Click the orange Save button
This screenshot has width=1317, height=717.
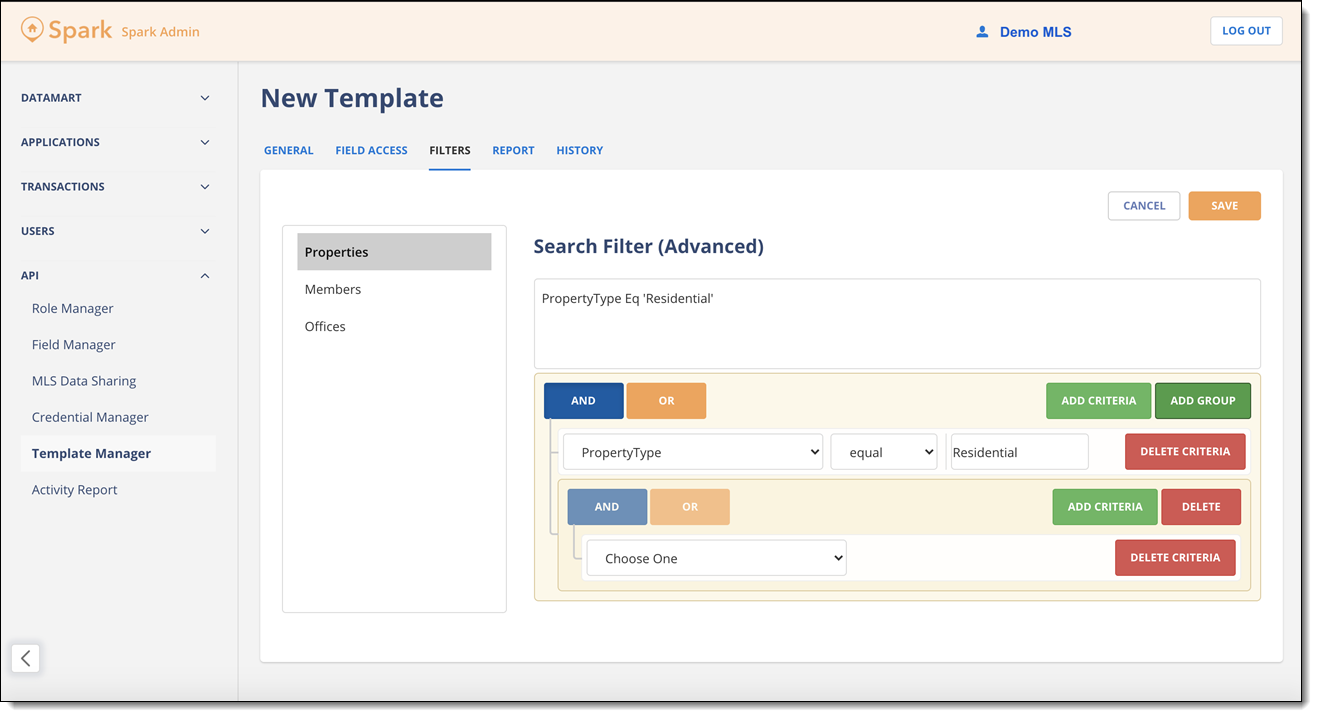(1224, 206)
